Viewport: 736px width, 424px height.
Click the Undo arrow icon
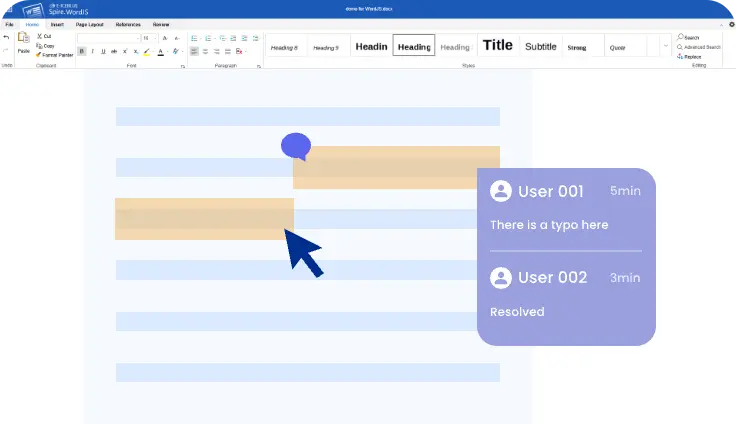7,37
